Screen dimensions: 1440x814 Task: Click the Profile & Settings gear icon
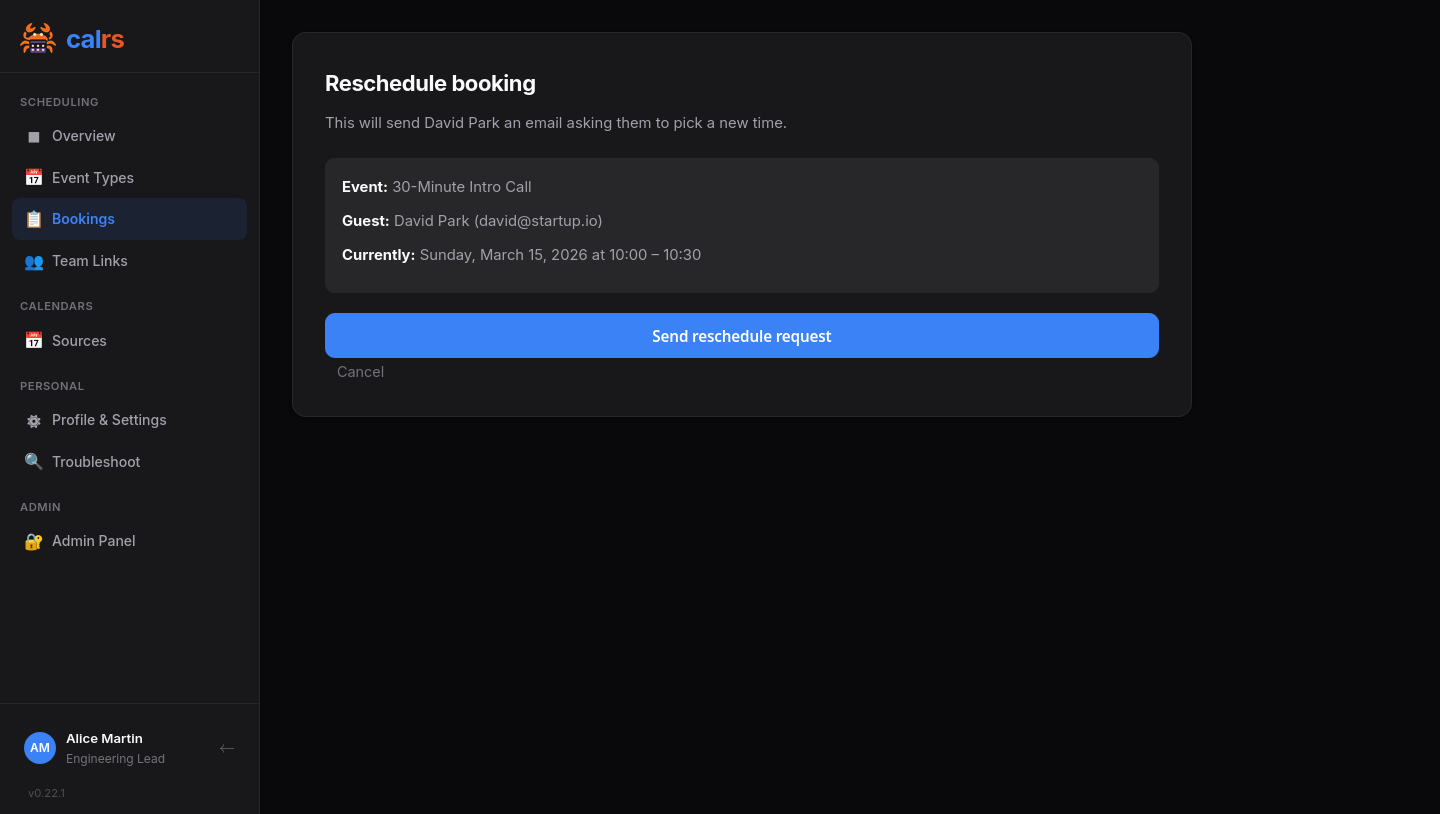[34, 420]
